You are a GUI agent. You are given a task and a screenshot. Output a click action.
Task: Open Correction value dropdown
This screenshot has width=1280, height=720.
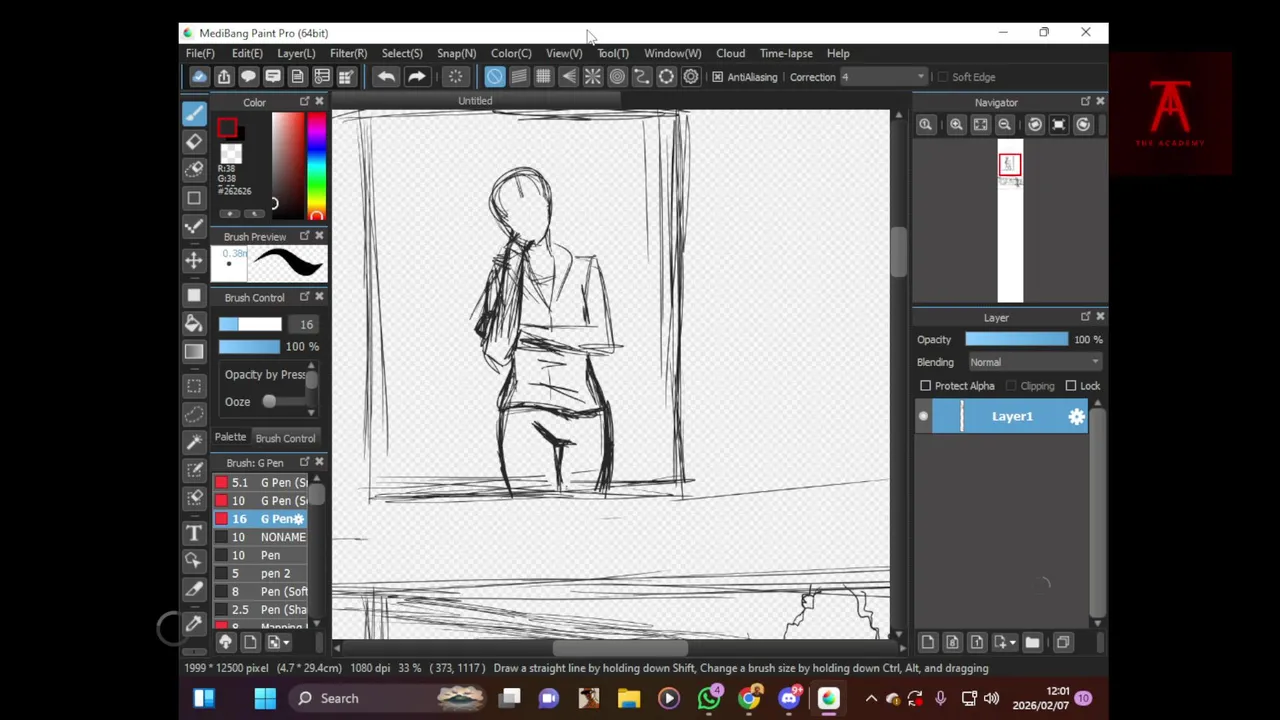(x=883, y=77)
